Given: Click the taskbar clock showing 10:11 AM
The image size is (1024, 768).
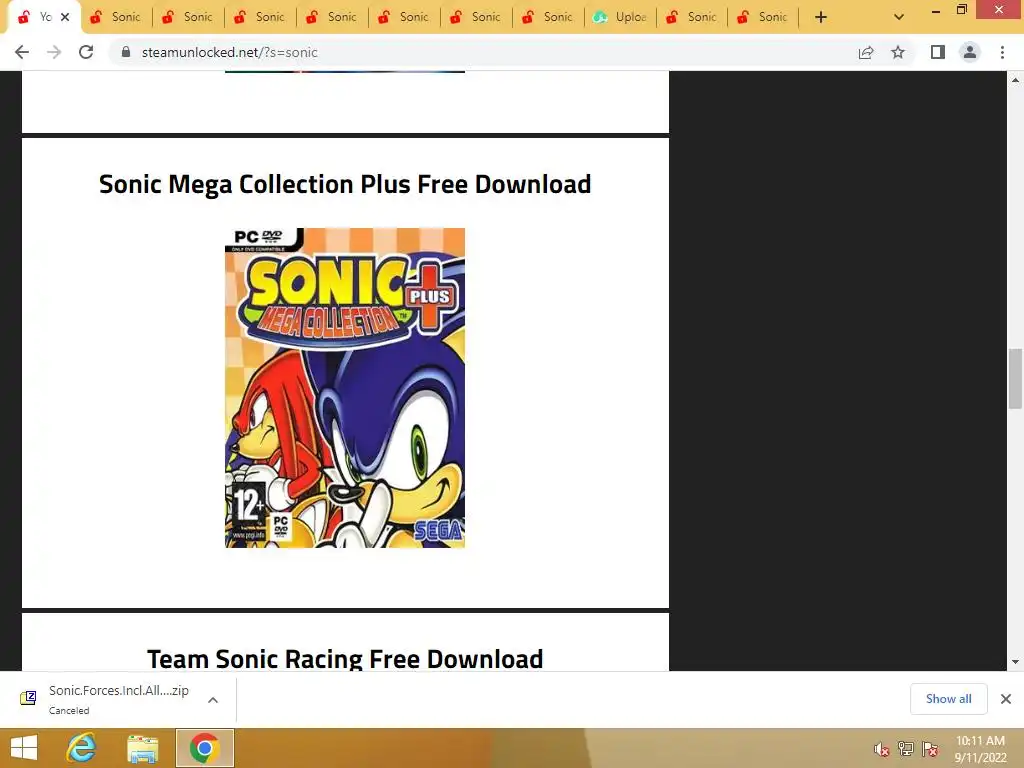Looking at the screenshot, I should (980, 748).
